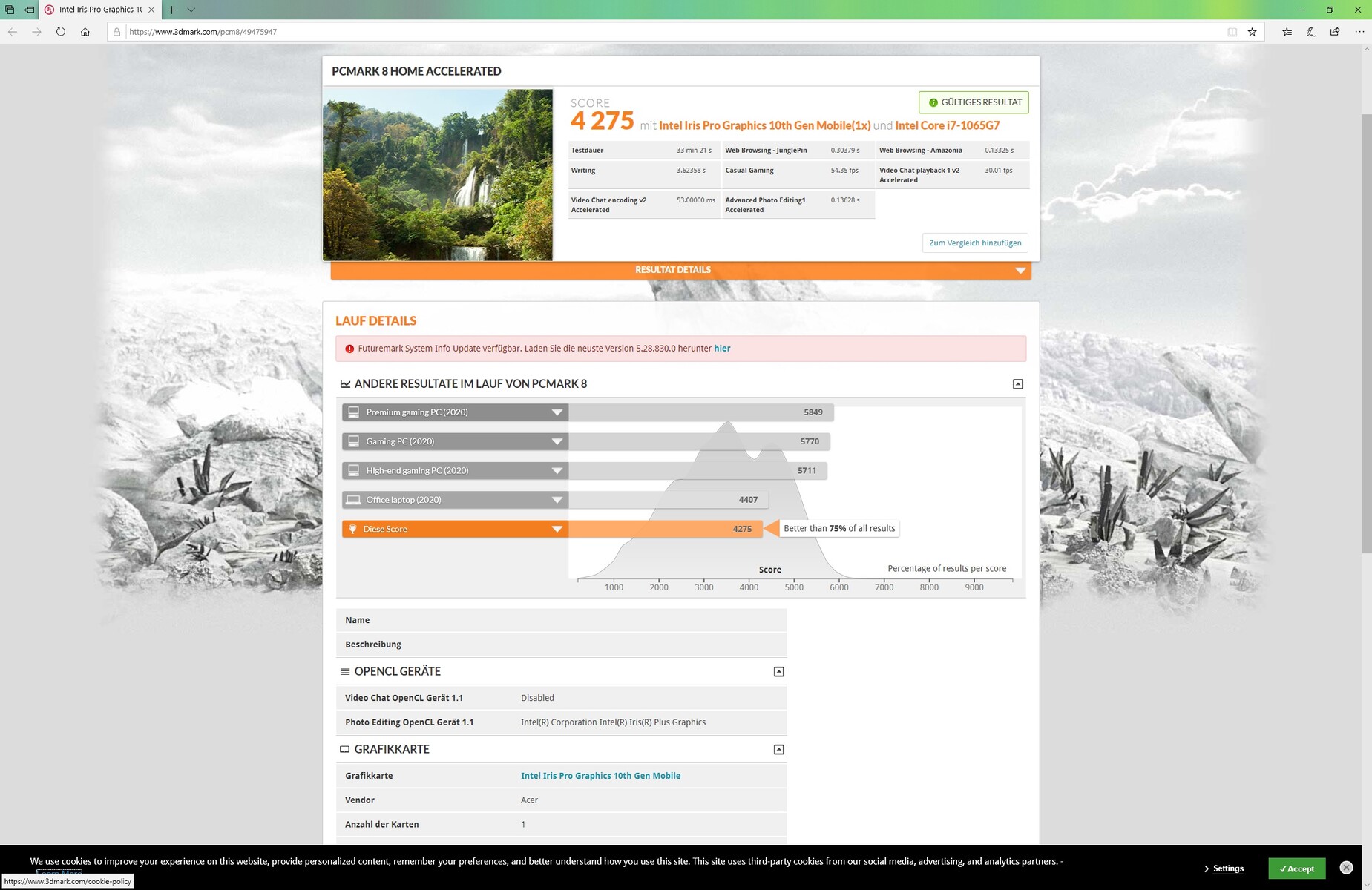1372x890 pixels.
Task: Toggle reading view icon in address bar
Action: 1232,32
